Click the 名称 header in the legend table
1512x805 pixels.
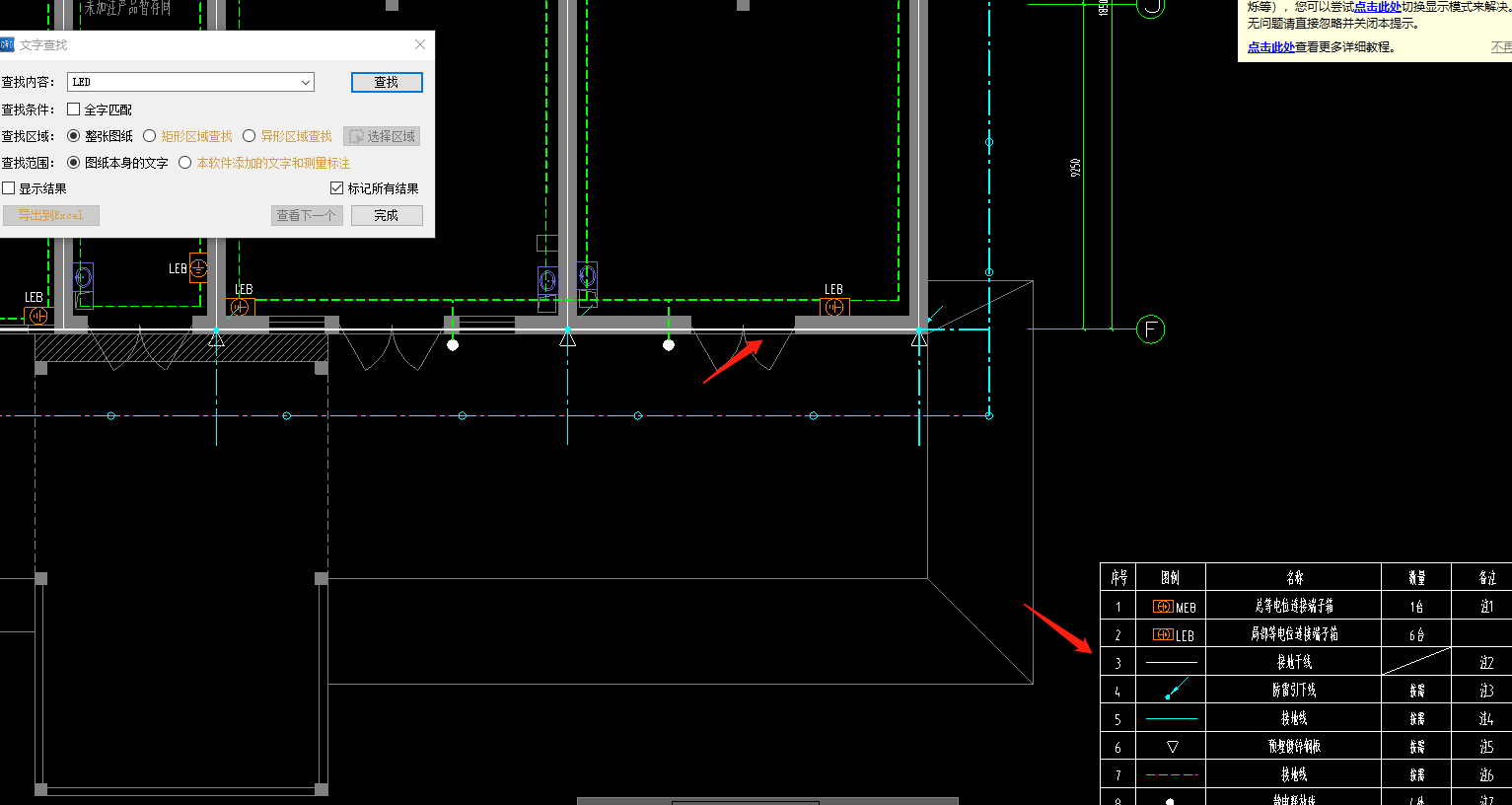pyautogui.click(x=1294, y=578)
